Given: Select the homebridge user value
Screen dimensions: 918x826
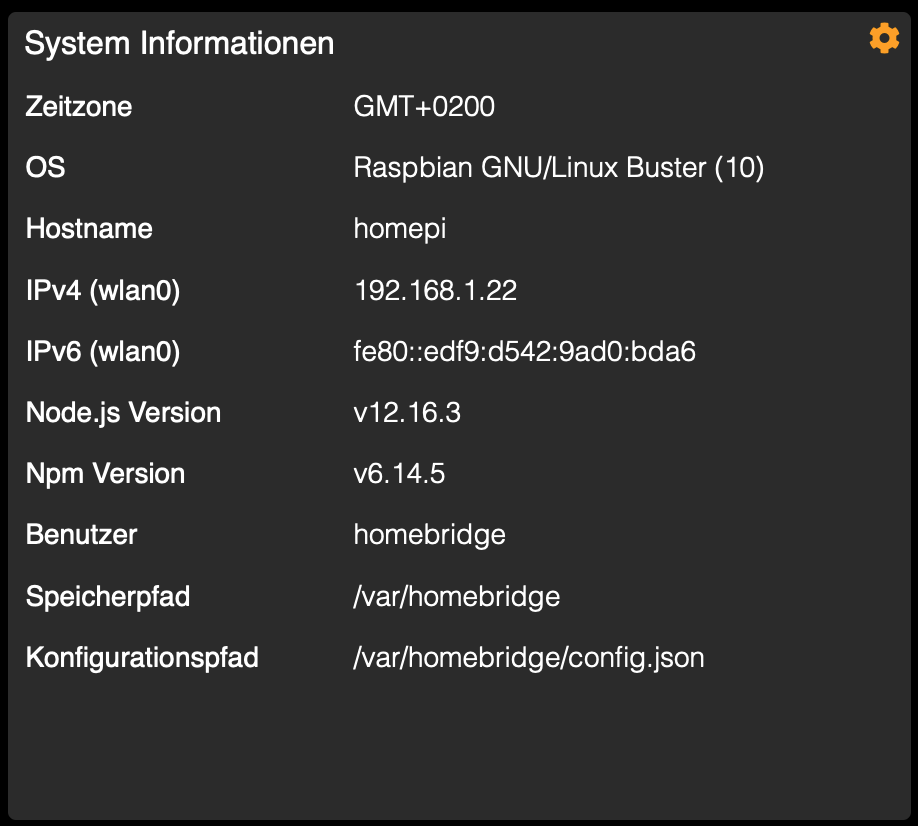Looking at the screenshot, I should (430, 536).
